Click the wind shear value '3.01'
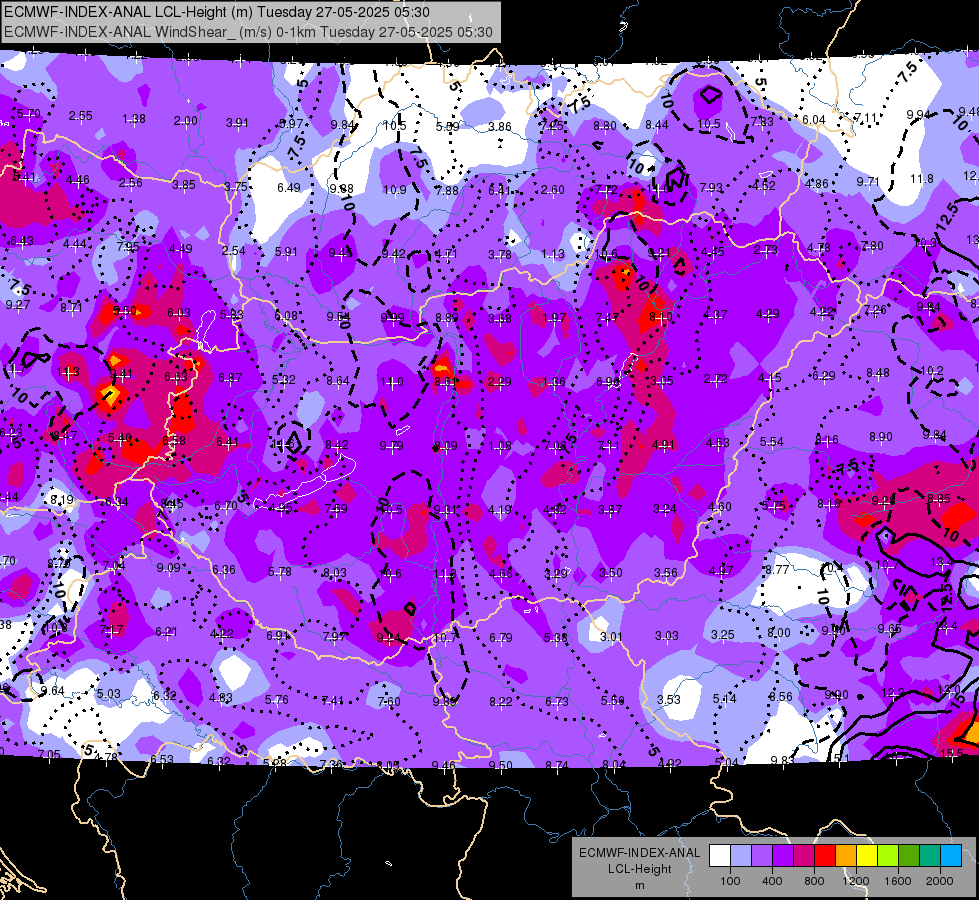 [x=611, y=636]
